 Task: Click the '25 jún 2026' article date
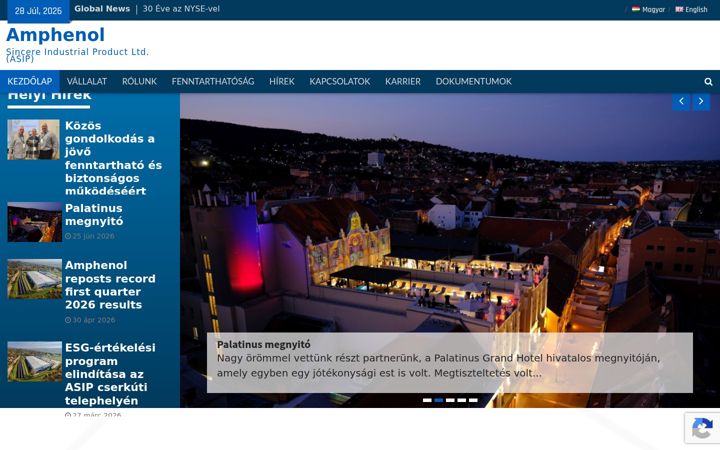click(x=90, y=236)
